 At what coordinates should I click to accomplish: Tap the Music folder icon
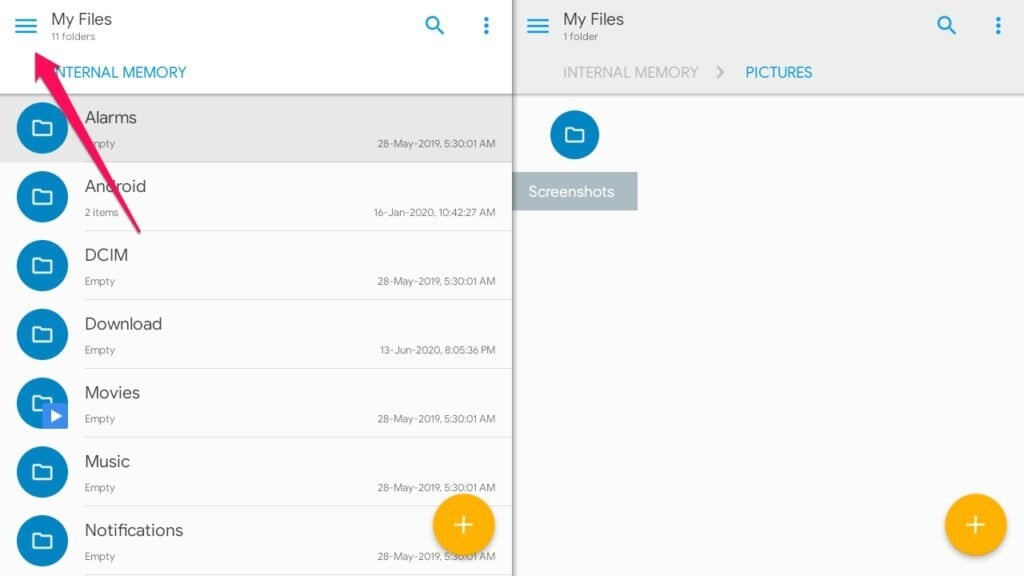pyautogui.click(x=42, y=472)
